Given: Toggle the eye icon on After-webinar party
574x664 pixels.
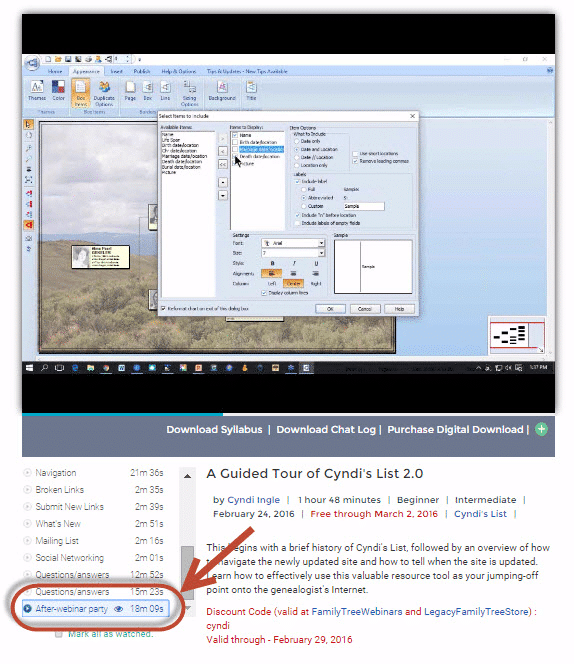Looking at the screenshot, I should (x=119, y=609).
